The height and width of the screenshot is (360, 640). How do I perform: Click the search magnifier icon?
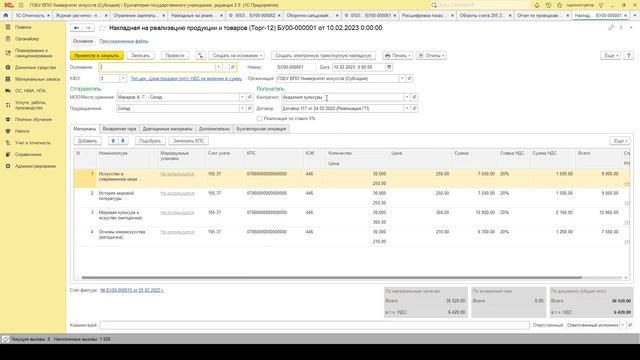click(x=434, y=5)
